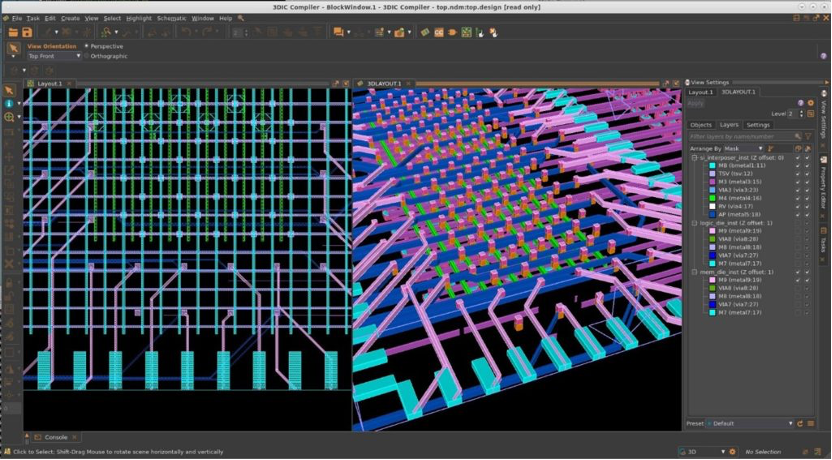This screenshot has width=832, height=460.
Task: Click the search icon next to the Help menu
Action: pyautogui.click(x=241, y=18)
